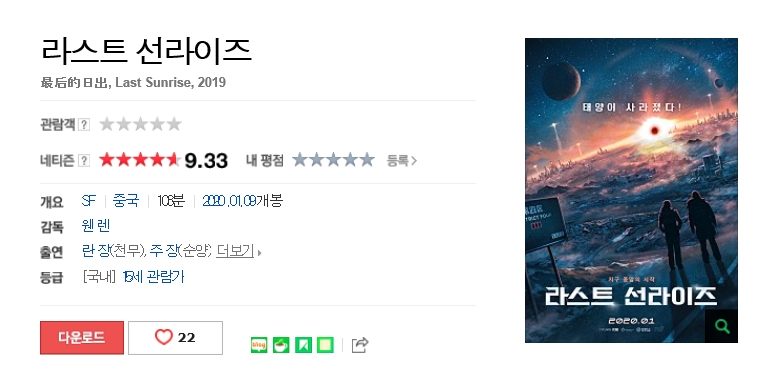Share via Naver cafe cup icon
This screenshot has width=769, height=391.
tap(281, 345)
